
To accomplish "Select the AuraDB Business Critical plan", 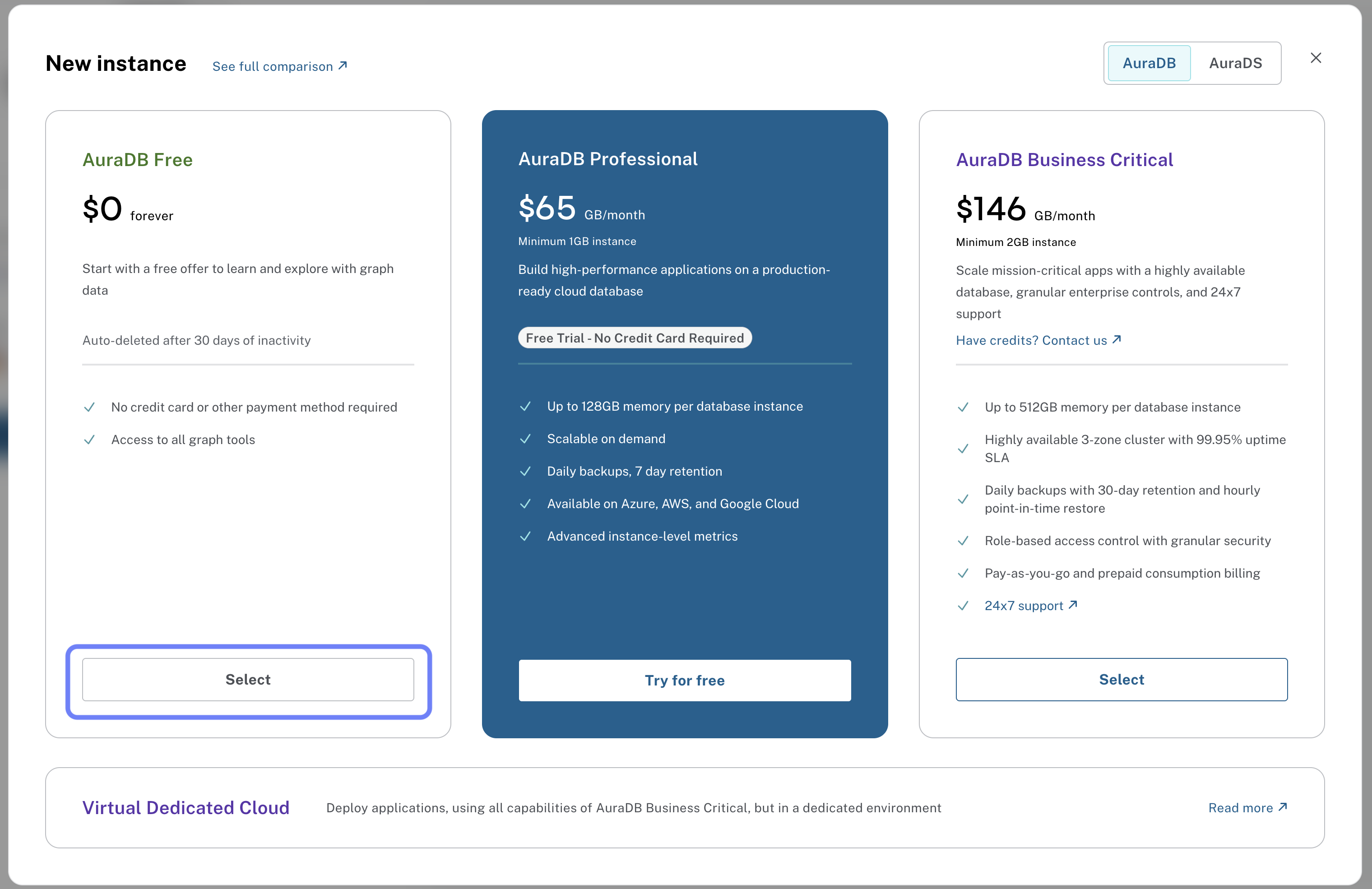I will pyautogui.click(x=1121, y=679).
